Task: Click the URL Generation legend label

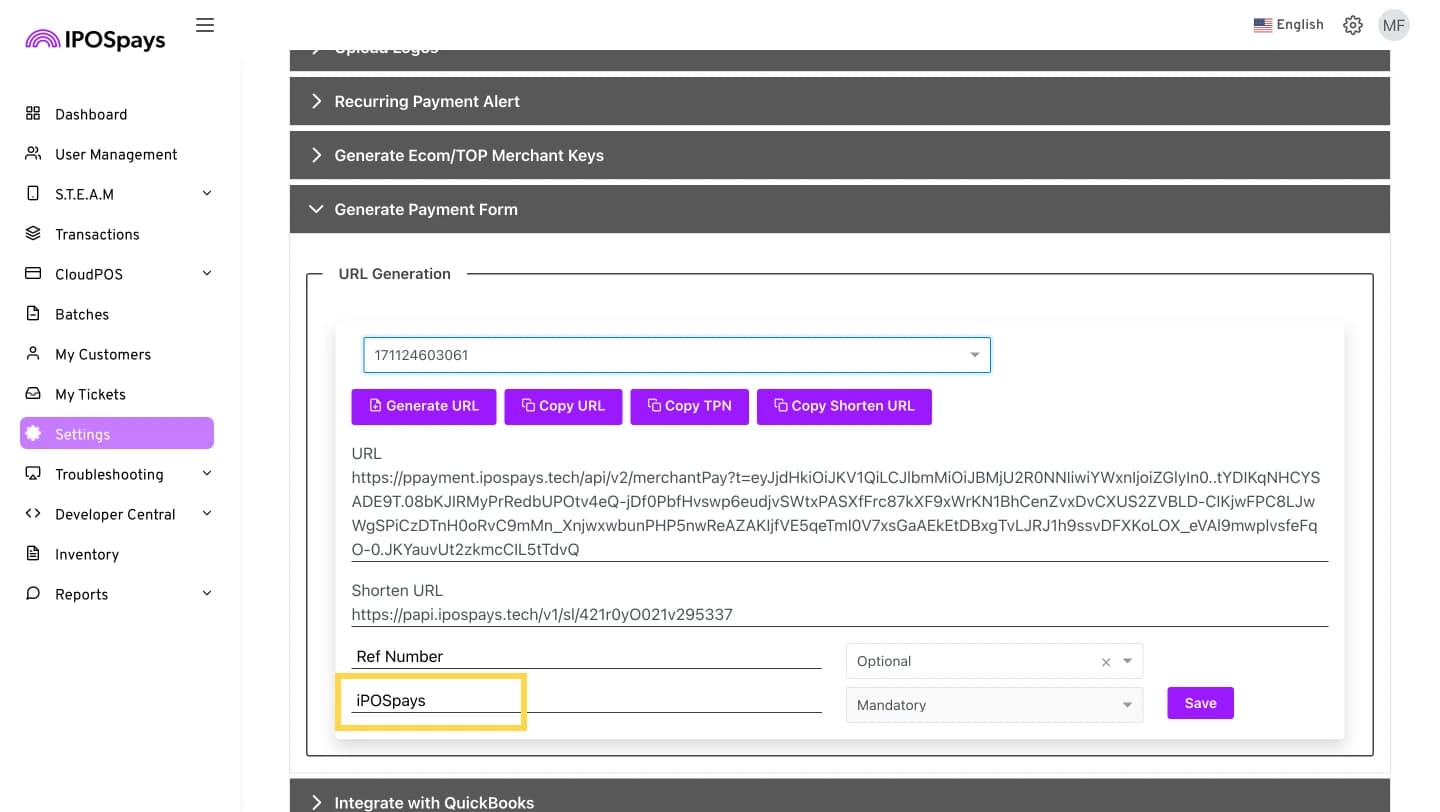Action: pyautogui.click(x=395, y=274)
